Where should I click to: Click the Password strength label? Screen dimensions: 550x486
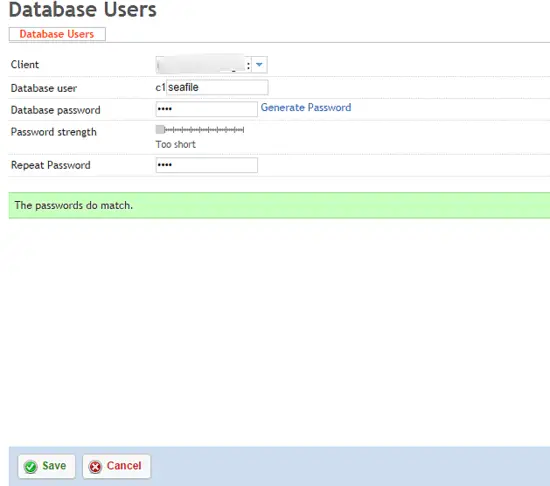pos(54,132)
